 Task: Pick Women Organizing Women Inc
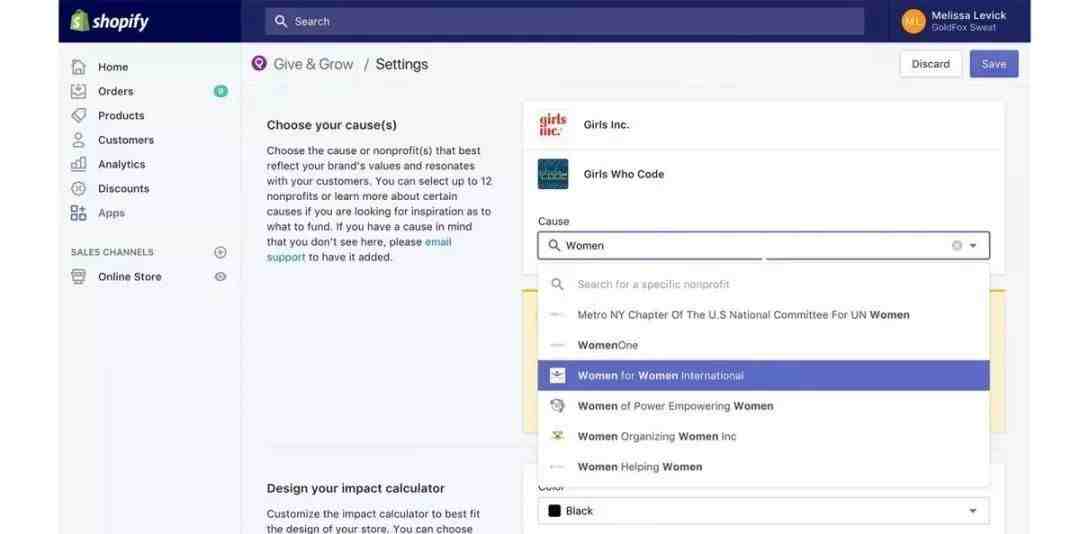(x=763, y=436)
